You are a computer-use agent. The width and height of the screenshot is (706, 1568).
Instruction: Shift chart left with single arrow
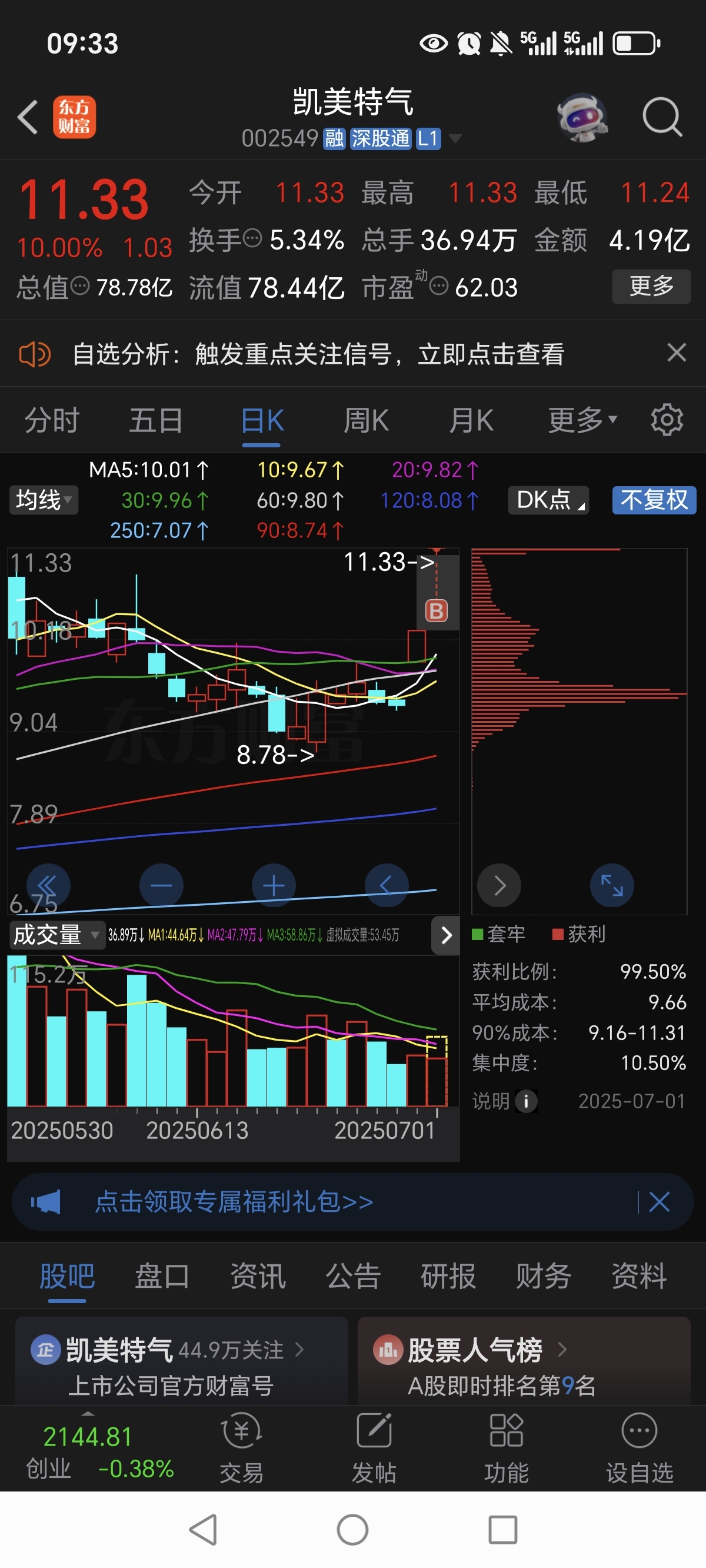click(x=387, y=886)
